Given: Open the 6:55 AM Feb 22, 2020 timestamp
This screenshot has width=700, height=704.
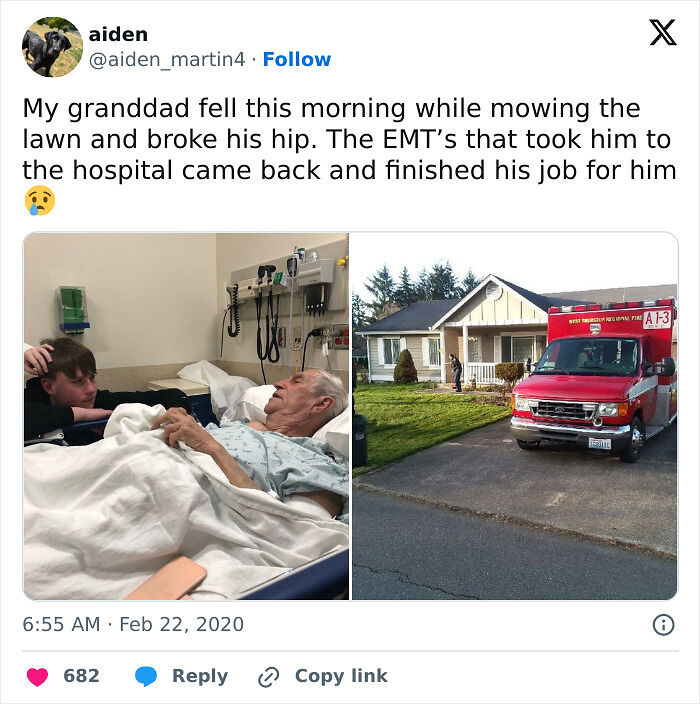Looking at the screenshot, I should pyautogui.click(x=133, y=625).
